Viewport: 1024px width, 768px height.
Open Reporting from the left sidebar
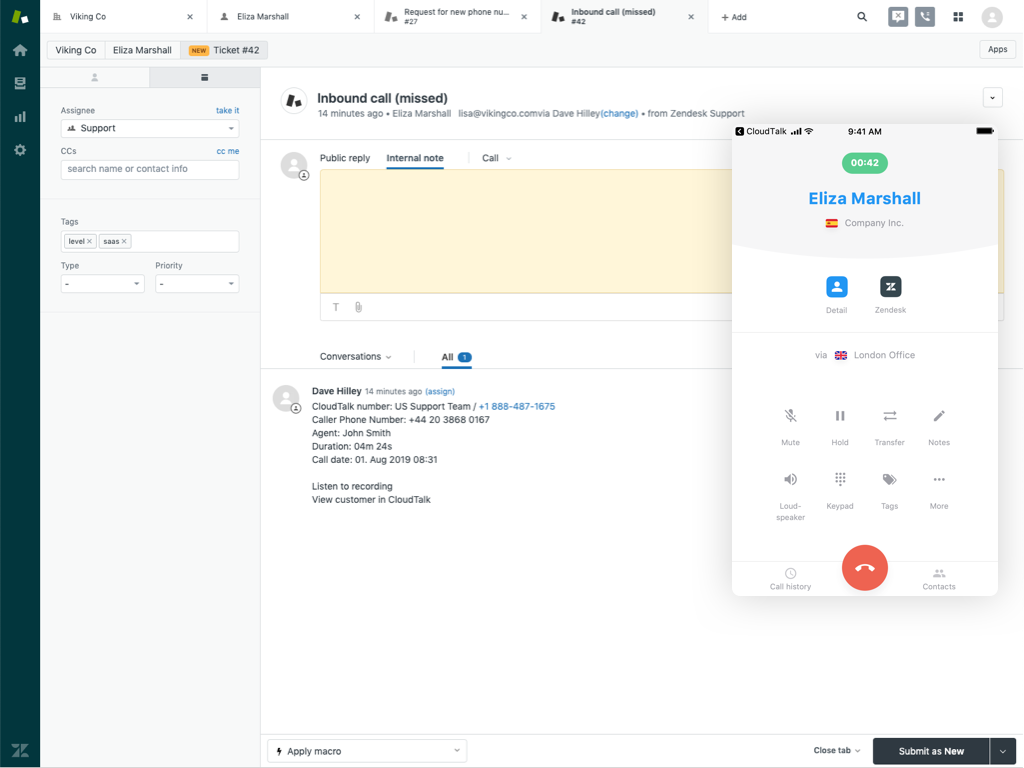[x=20, y=117]
